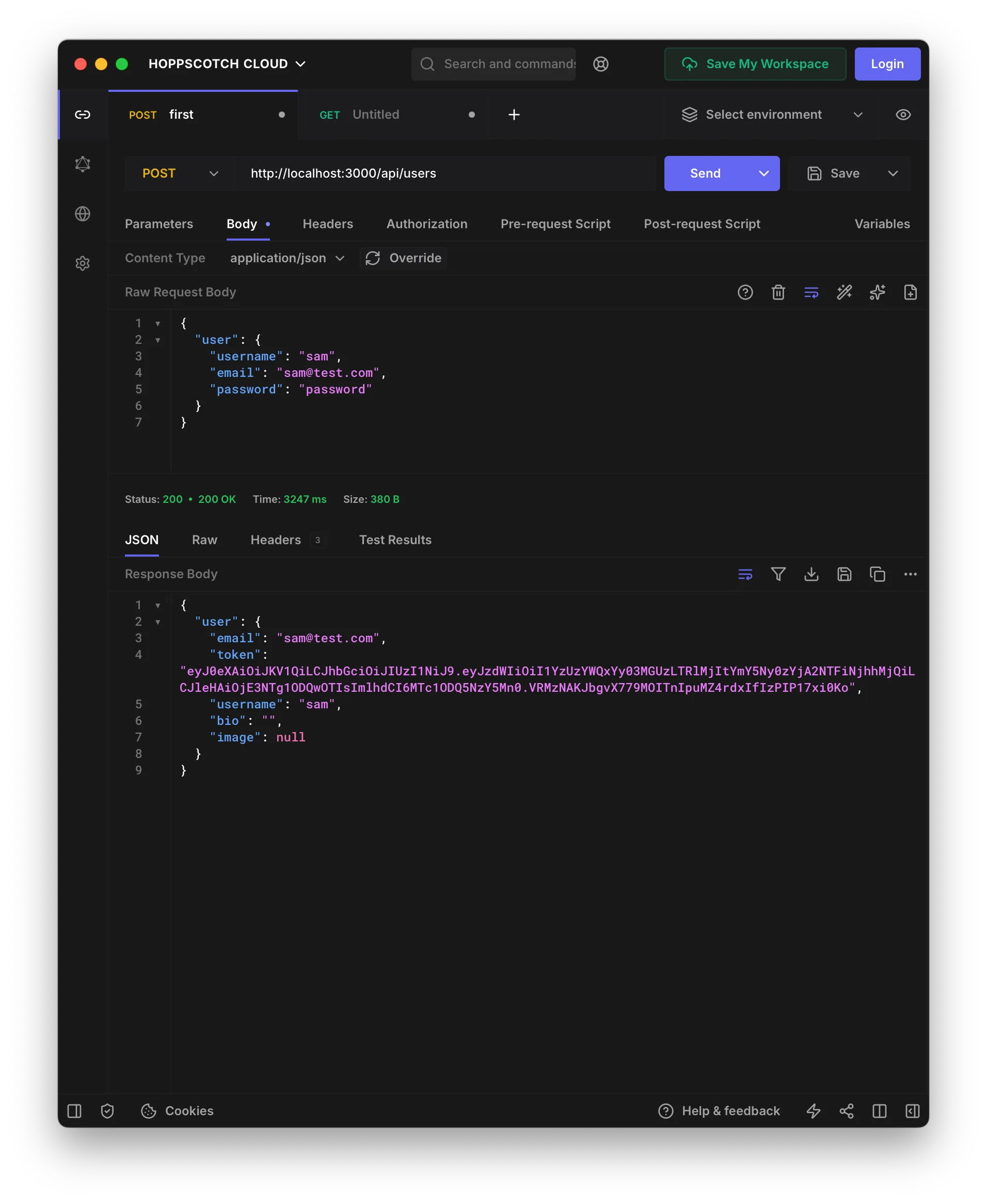This screenshot has height=1204, width=987.
Task: Download the response body
Action: click(811, 574)
